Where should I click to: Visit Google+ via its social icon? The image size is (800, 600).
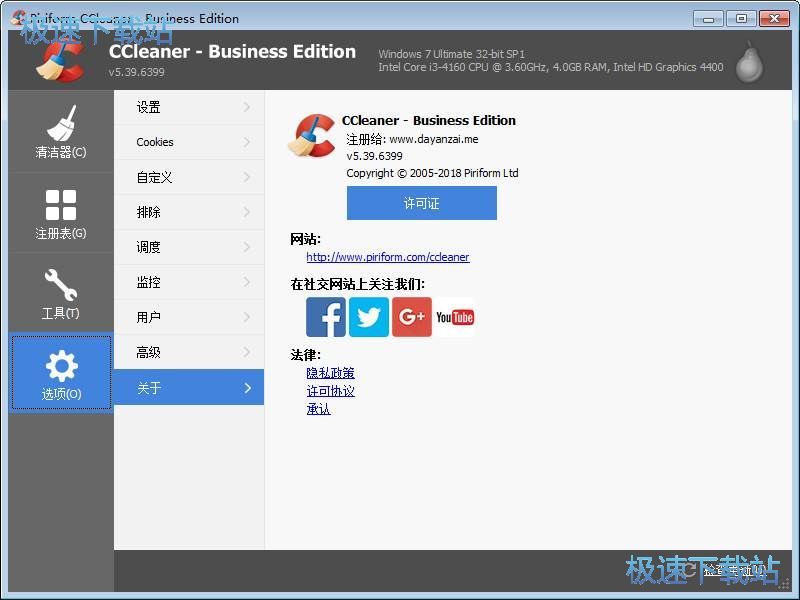pyautogui.click(x=411, y=317)
